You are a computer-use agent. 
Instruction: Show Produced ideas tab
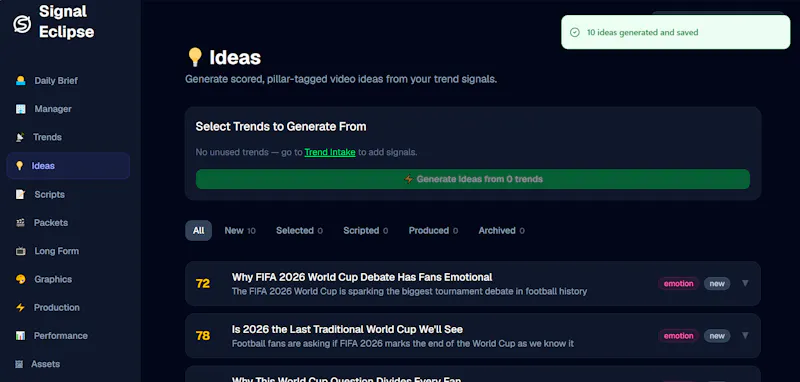click(433, 231)
